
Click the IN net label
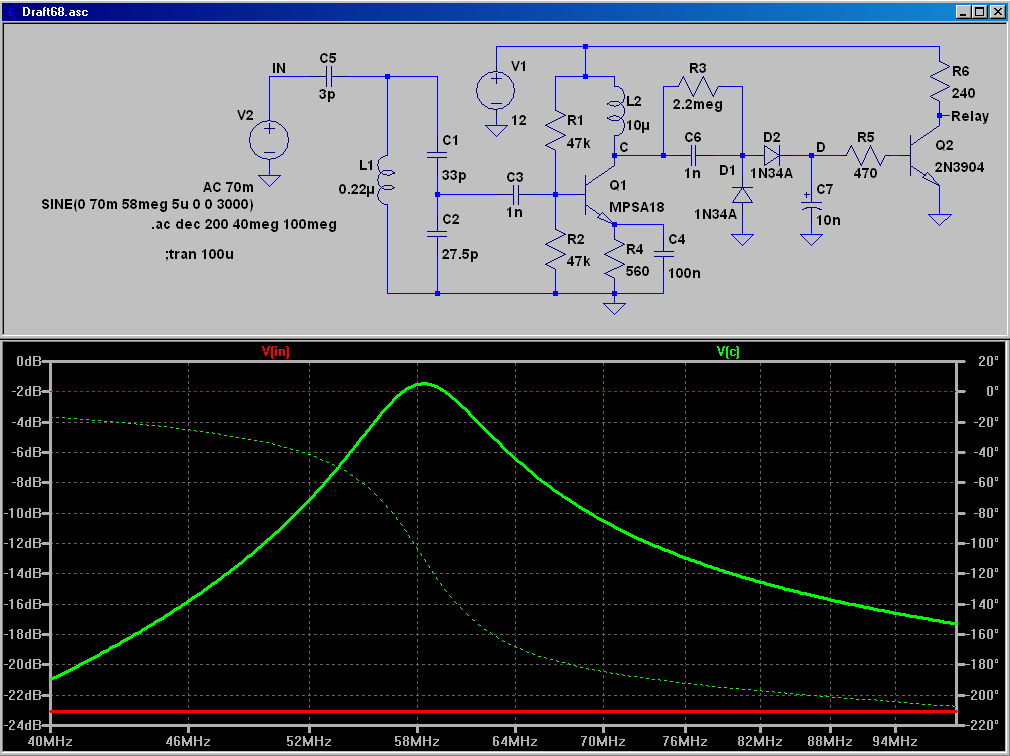(279, 68)
